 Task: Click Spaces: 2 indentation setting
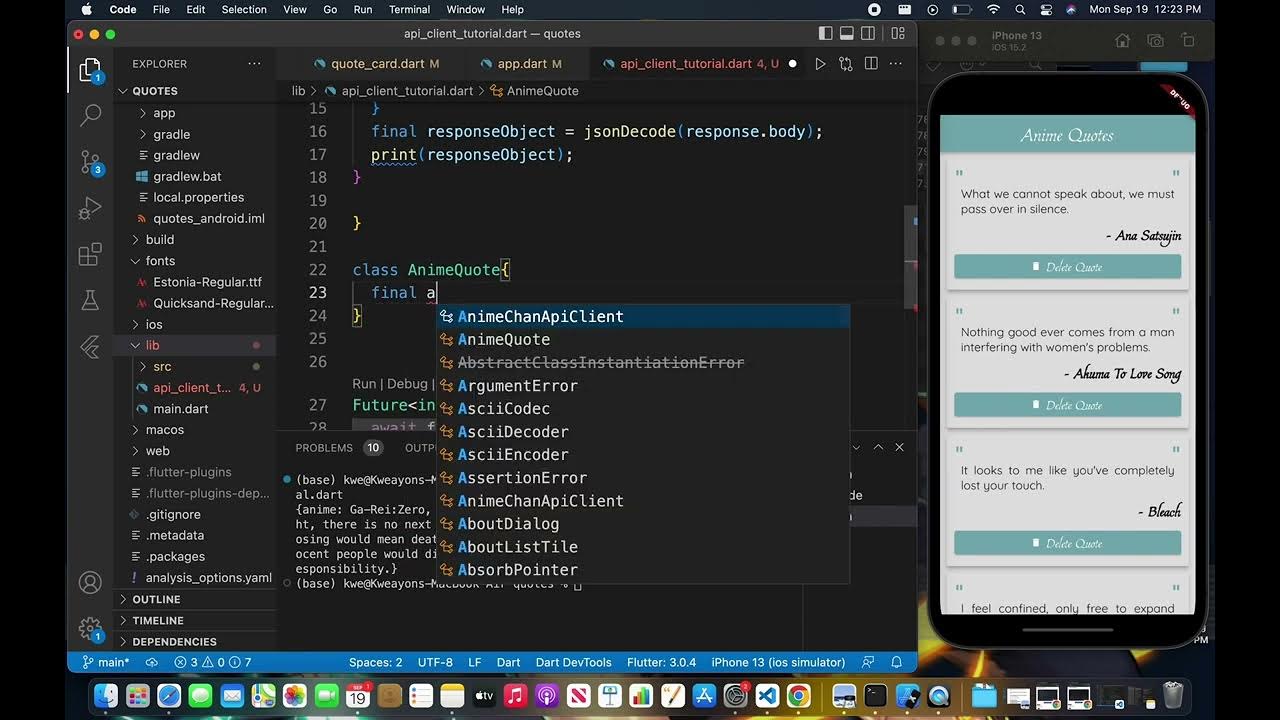coord(375,662)
